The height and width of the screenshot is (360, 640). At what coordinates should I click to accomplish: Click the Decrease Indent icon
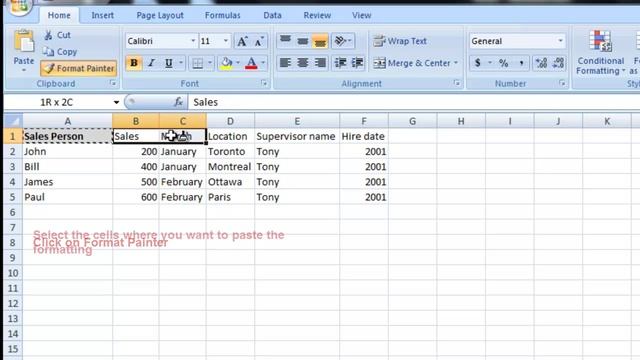[340, 63]
